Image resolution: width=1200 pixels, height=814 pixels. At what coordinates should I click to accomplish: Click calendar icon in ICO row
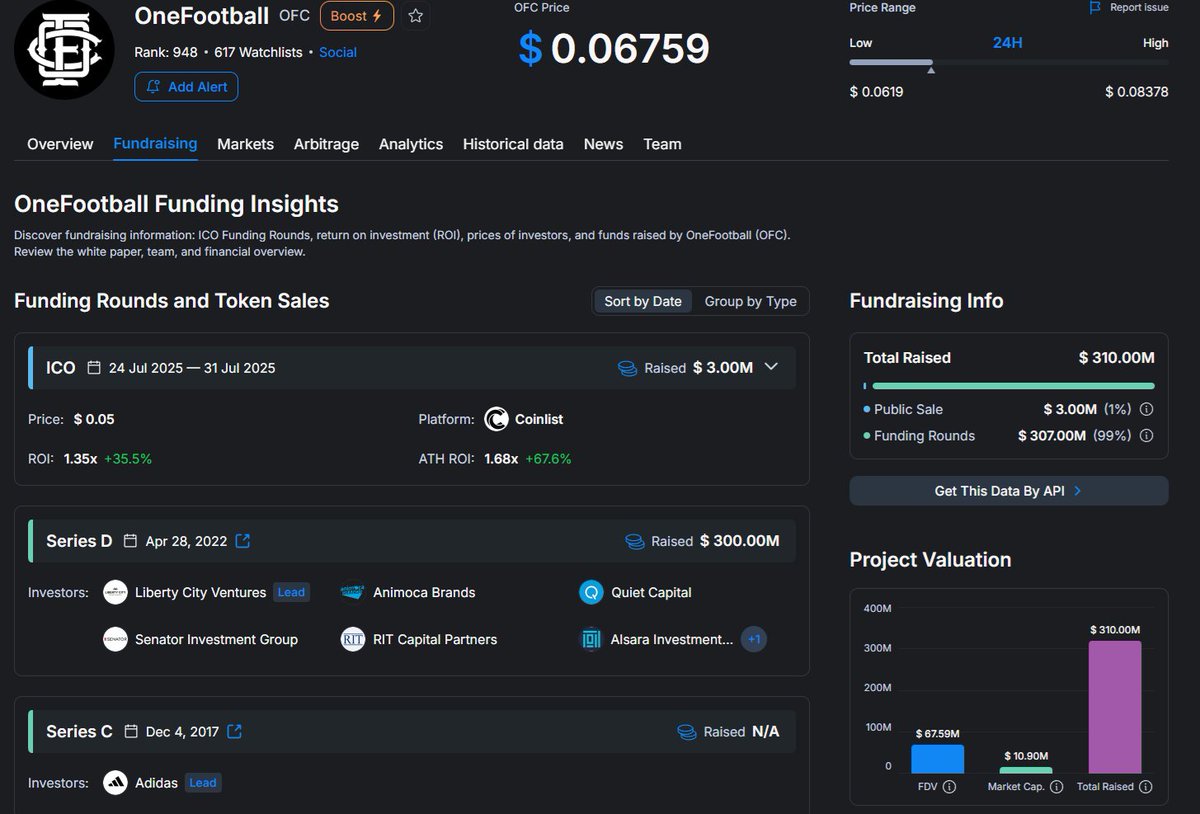[94, 368]
